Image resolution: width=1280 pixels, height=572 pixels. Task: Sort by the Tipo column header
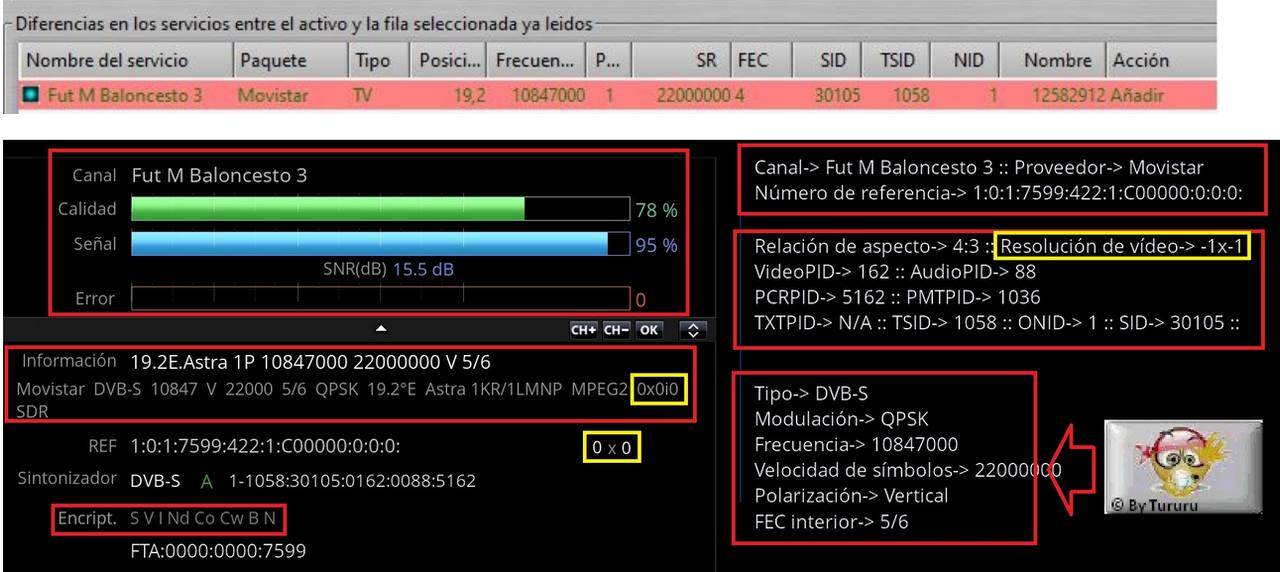click(378, 60)
